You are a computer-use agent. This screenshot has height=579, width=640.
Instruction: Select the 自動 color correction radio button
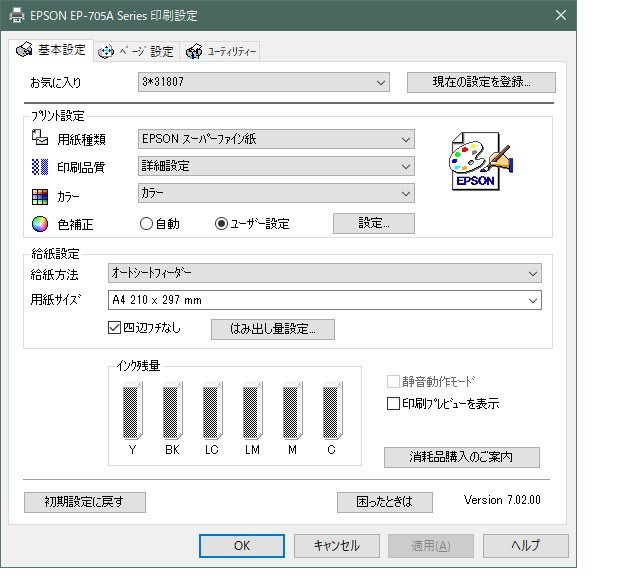(146, 224)
